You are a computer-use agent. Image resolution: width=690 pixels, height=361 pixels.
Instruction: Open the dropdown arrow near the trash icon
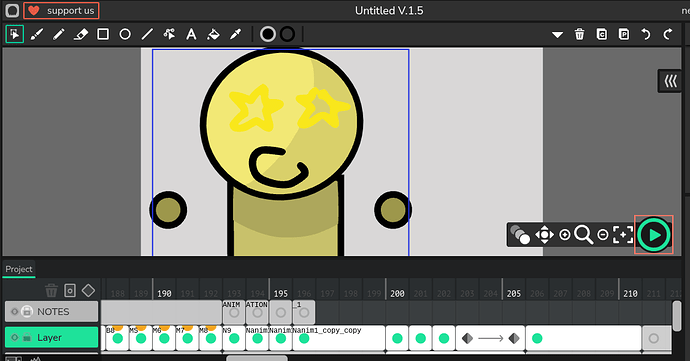[558, 34]
